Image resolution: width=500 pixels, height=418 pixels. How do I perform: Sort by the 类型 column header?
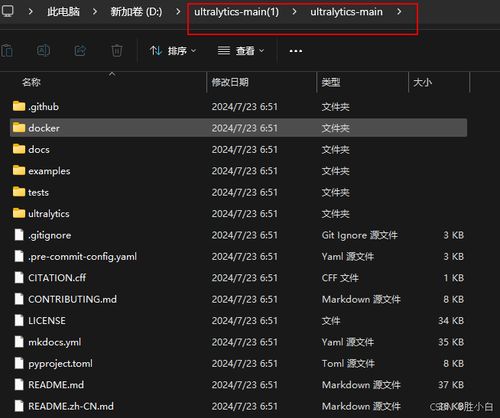pos(331,82)
